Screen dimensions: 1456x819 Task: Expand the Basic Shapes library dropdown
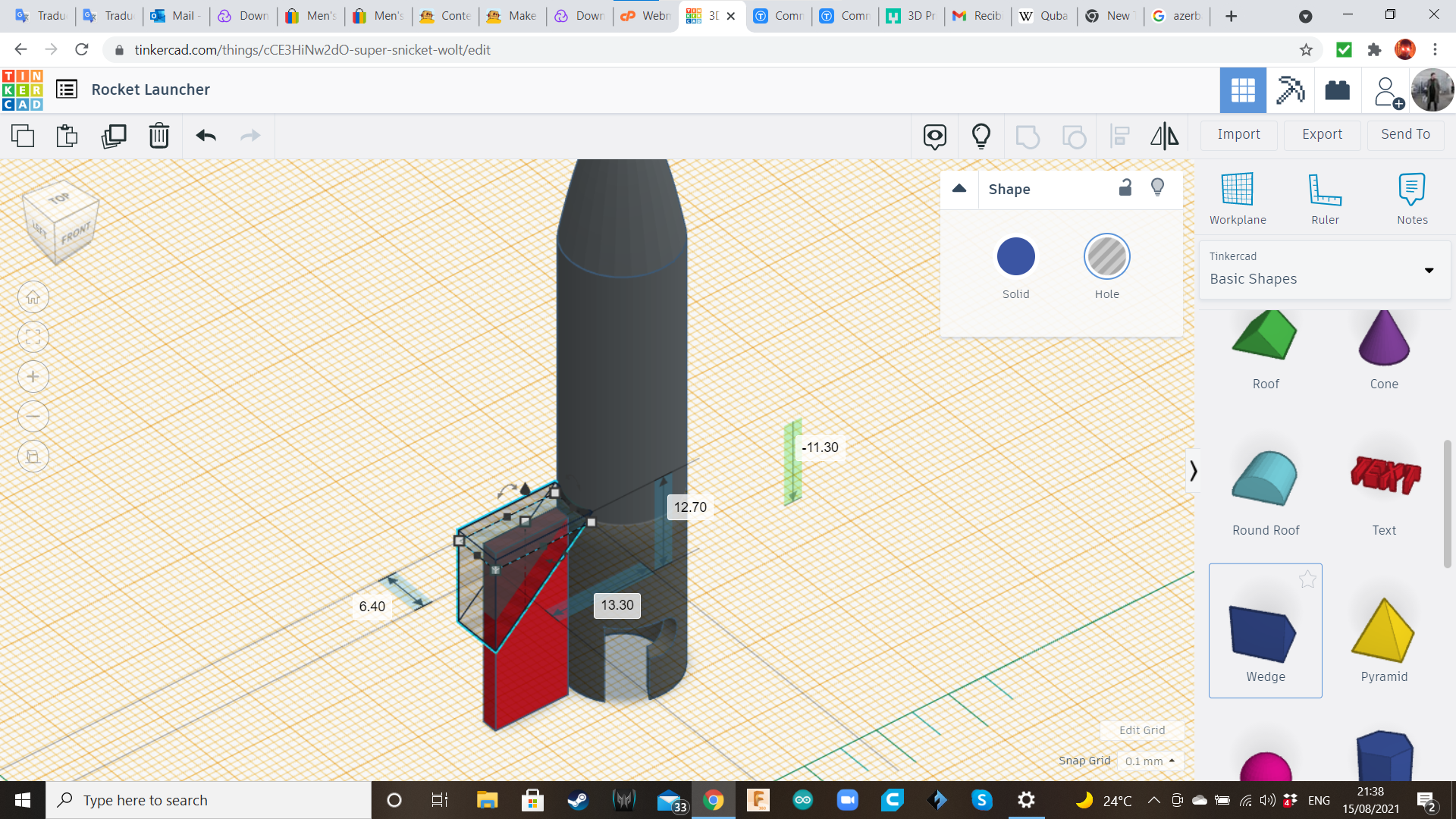click(1429, 270)
